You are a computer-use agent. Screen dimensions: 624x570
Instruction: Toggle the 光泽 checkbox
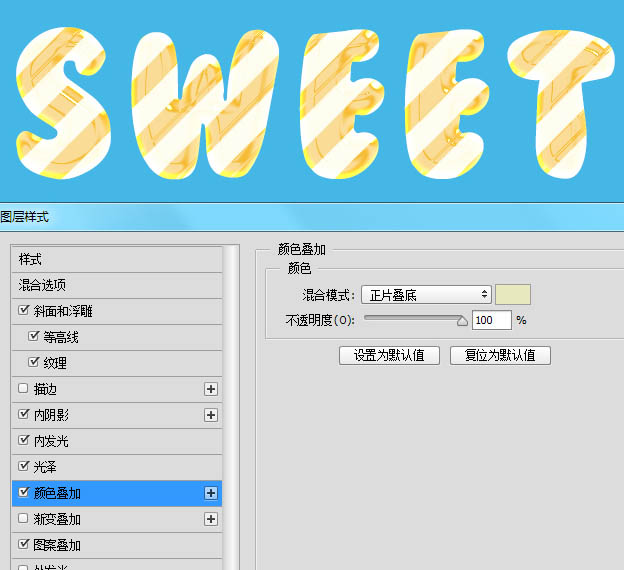[23, 466]
